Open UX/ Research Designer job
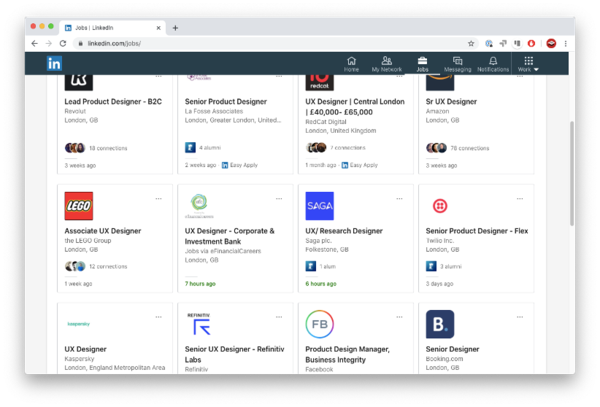600x407 pixels. click(344, 231)
